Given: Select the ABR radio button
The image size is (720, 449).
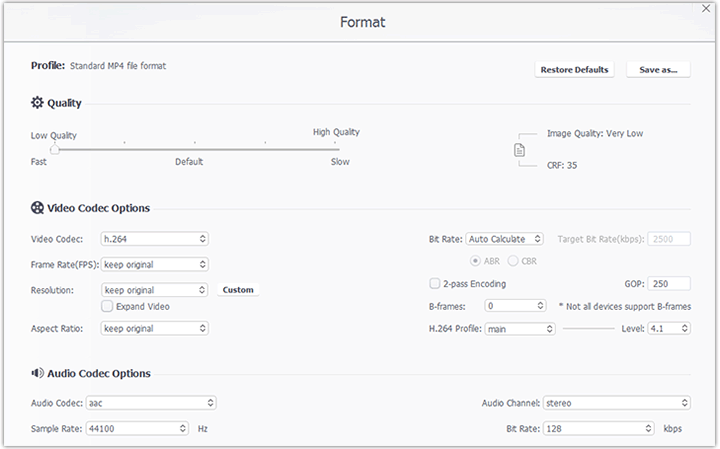Looking at the screenshot, I should 475,261.
